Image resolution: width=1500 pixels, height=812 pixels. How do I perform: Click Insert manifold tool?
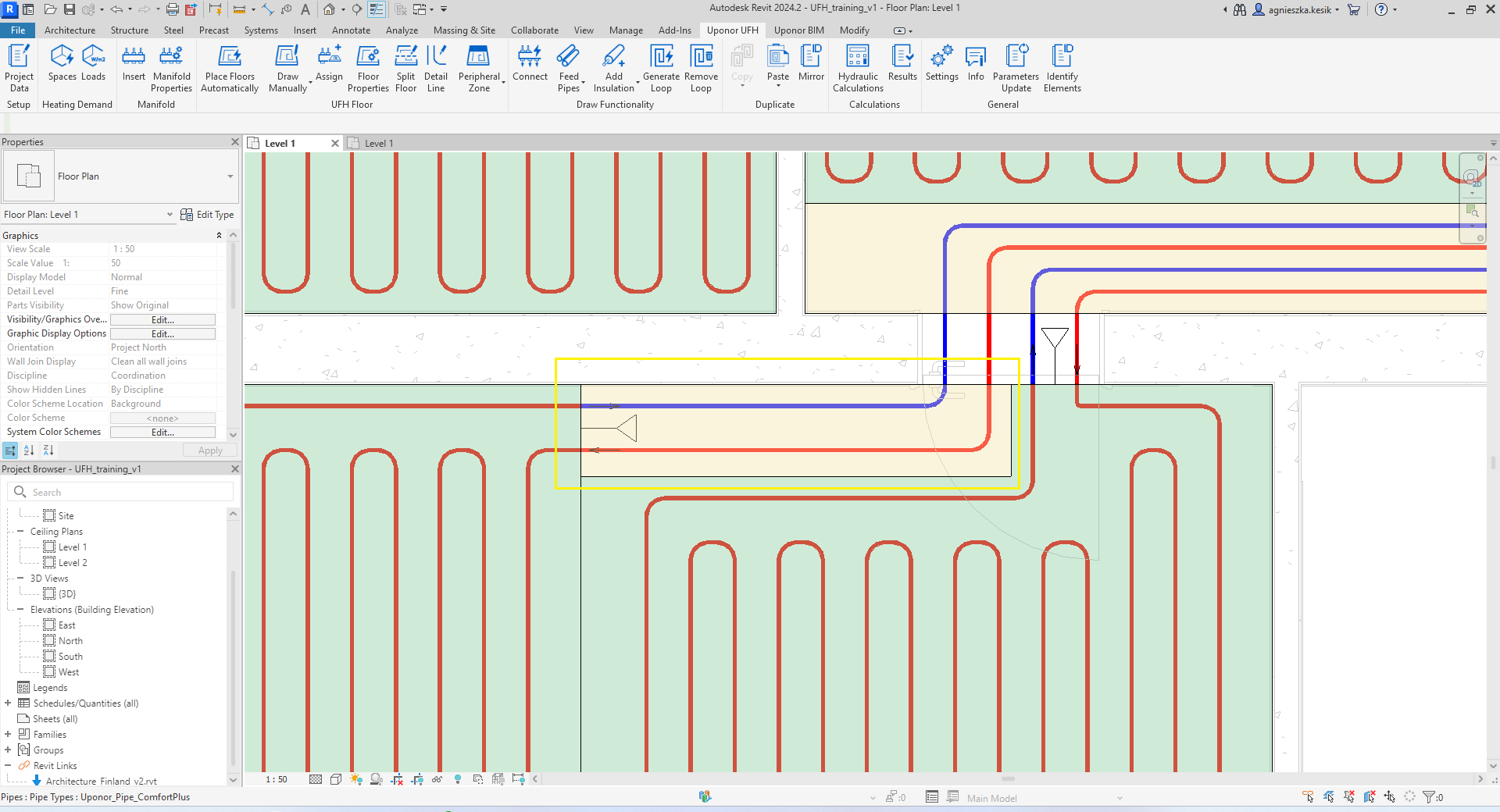click(x=134, y=62)
